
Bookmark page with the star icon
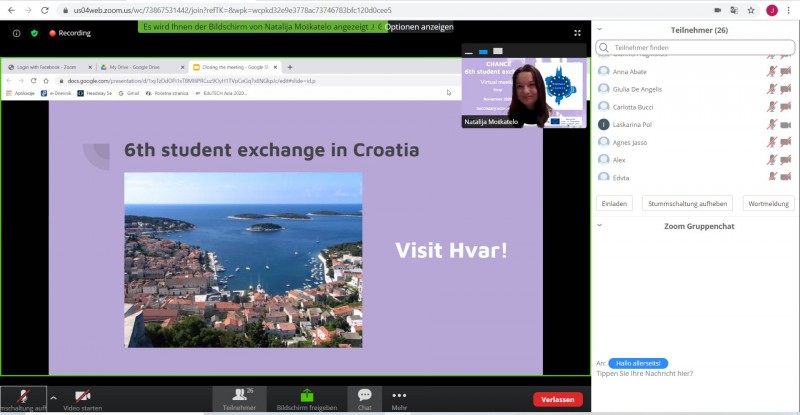point(751,10)
